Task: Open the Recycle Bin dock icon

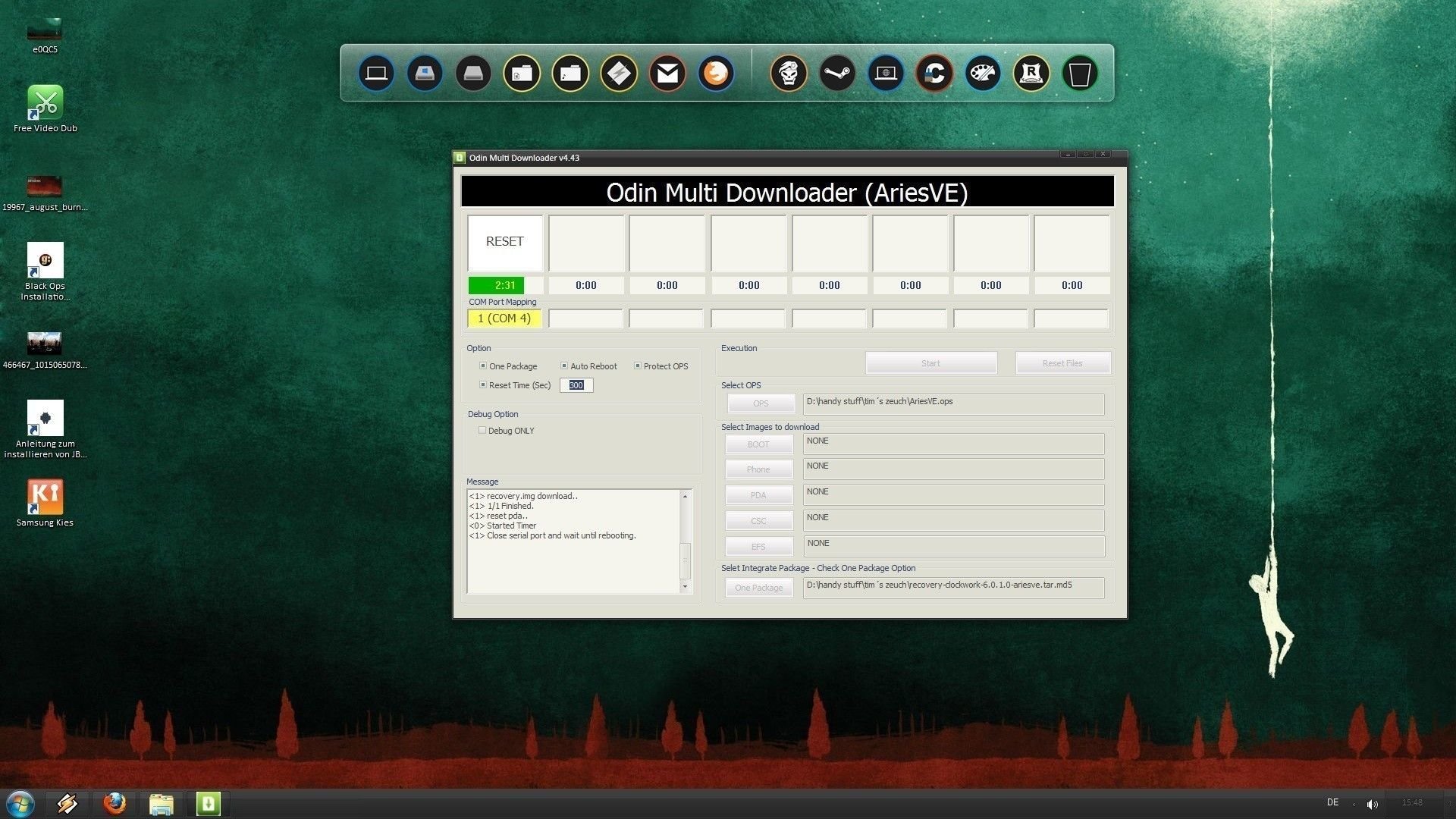Action: point(1080,74)
